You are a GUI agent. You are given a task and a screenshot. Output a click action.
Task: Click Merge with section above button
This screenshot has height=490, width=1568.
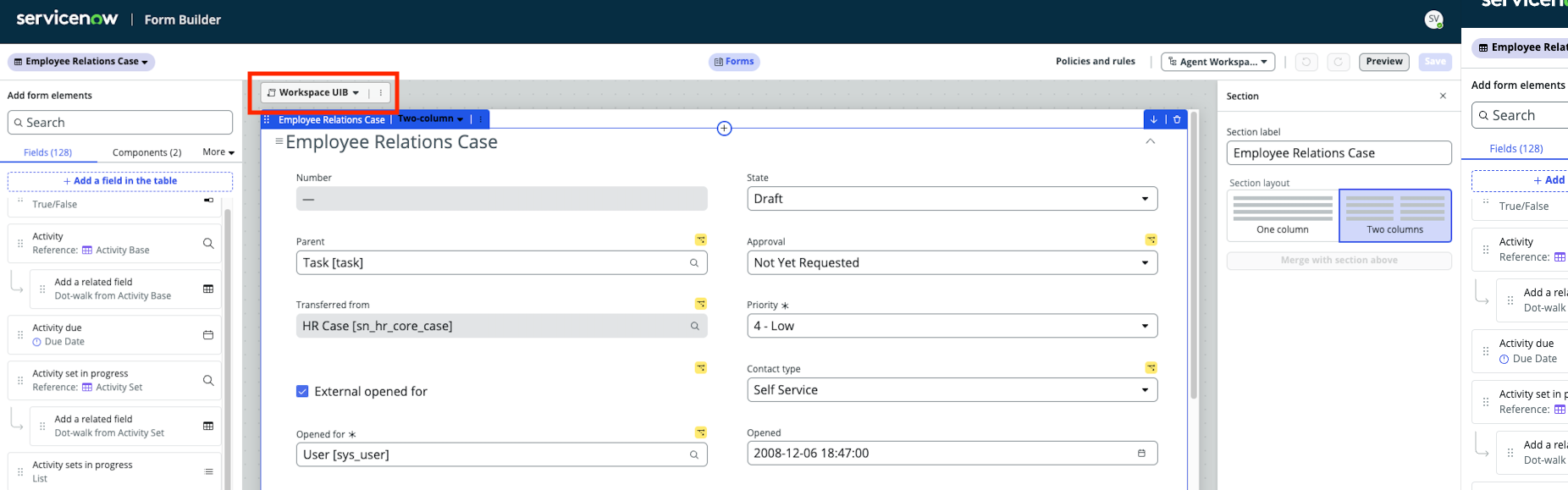coord(1339,261)
